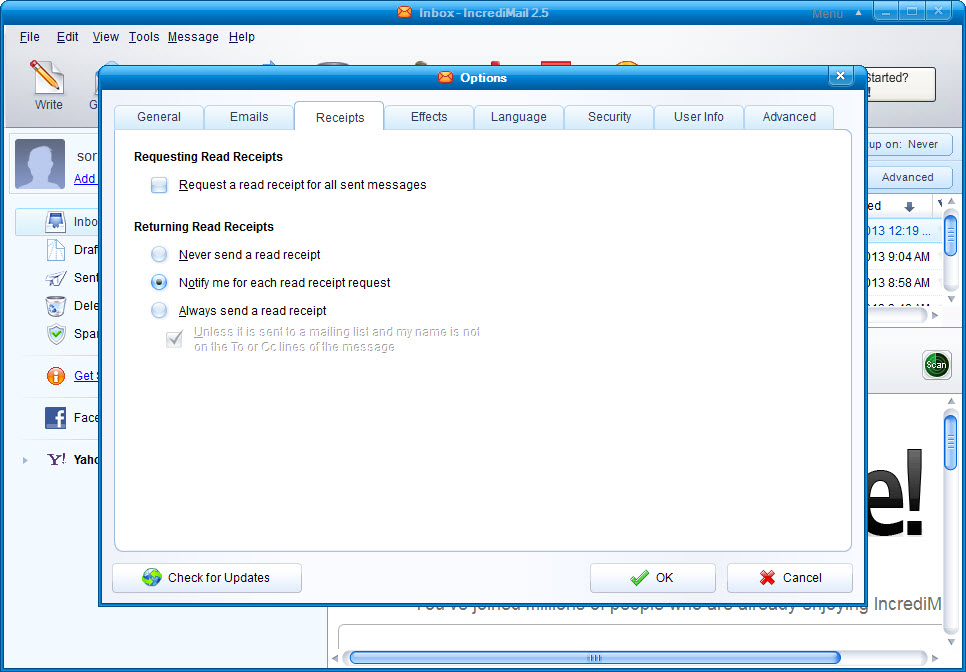The image size is (966, 672).
Task: Click the 9:04 AM message row
Action: (904, 257)
